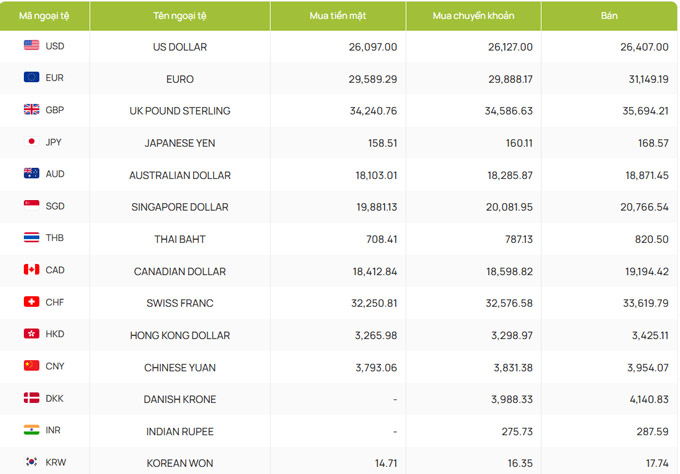Click the 'Mã ngoại tệ' column header
The width and height of the screenshot is (680, 474).
44,16
